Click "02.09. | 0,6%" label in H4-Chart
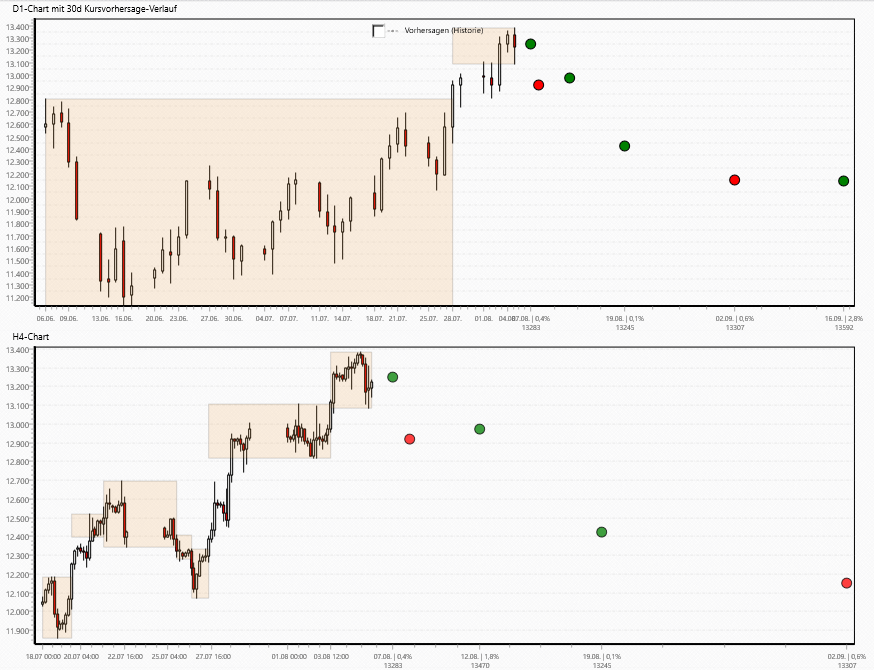This screenshot has height=670, width=874. click(847, 657)
